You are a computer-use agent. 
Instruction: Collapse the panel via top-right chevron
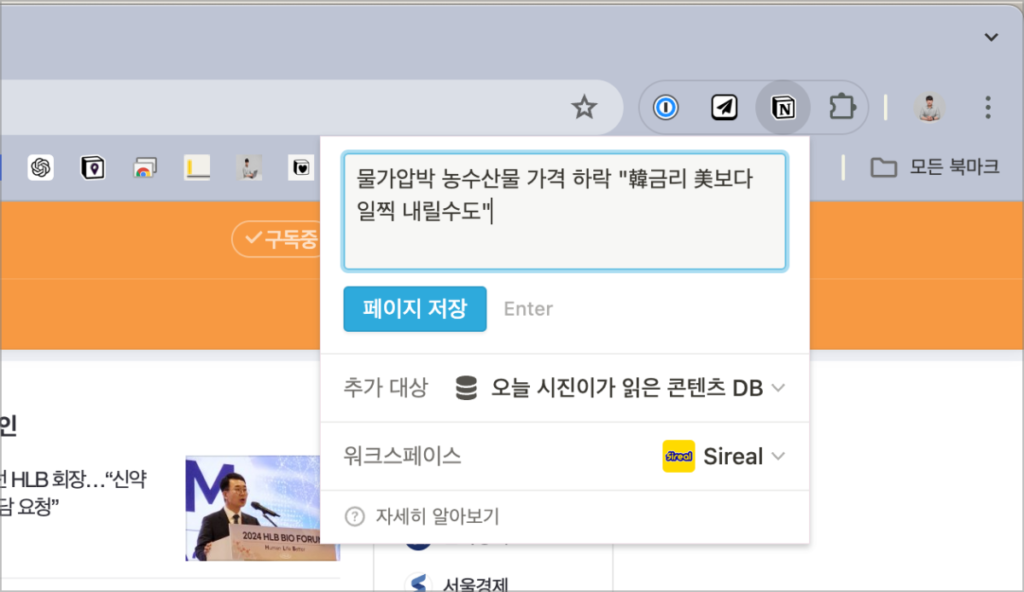tap(991, 36)
